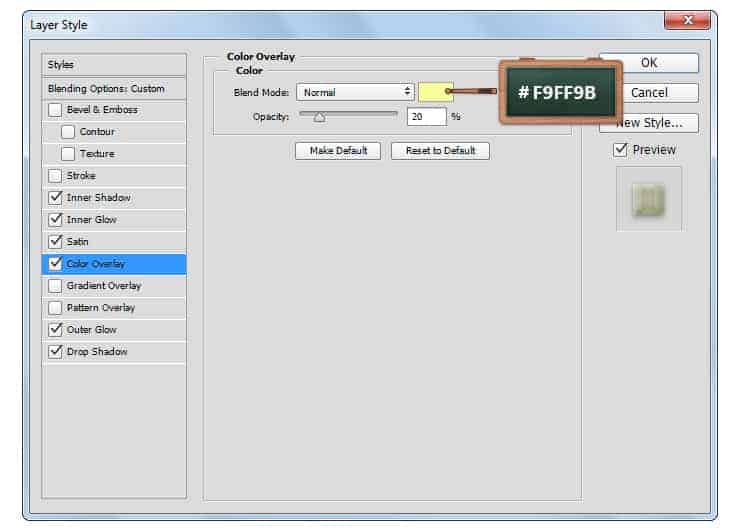This screenshot has height=531, width=740.
Task: Enable the Contour sub-option checkbox
Action: (x=68, y=132)
